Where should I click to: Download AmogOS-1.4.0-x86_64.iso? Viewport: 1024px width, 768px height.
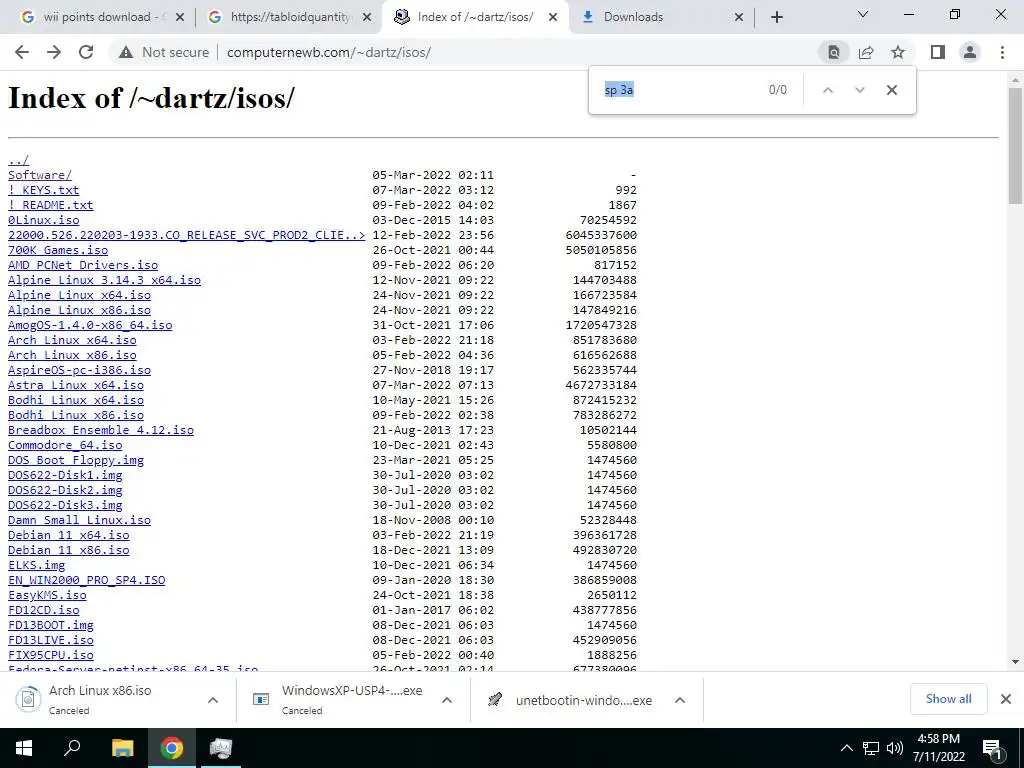pos(90,325)
